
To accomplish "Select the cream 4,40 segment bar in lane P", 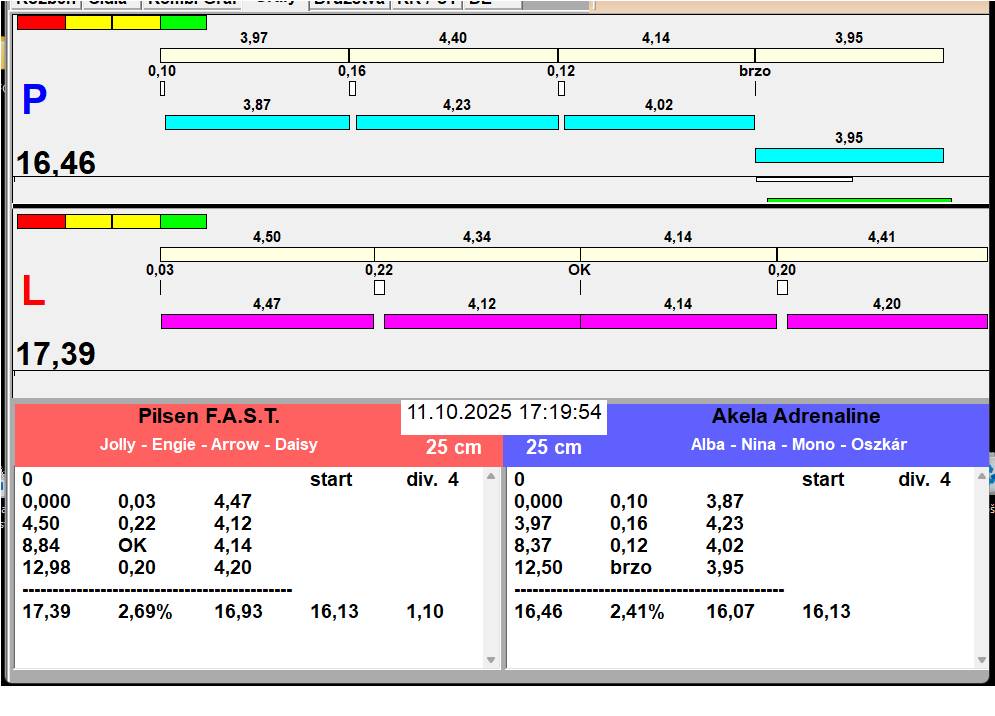I will [x=453, y=56].
